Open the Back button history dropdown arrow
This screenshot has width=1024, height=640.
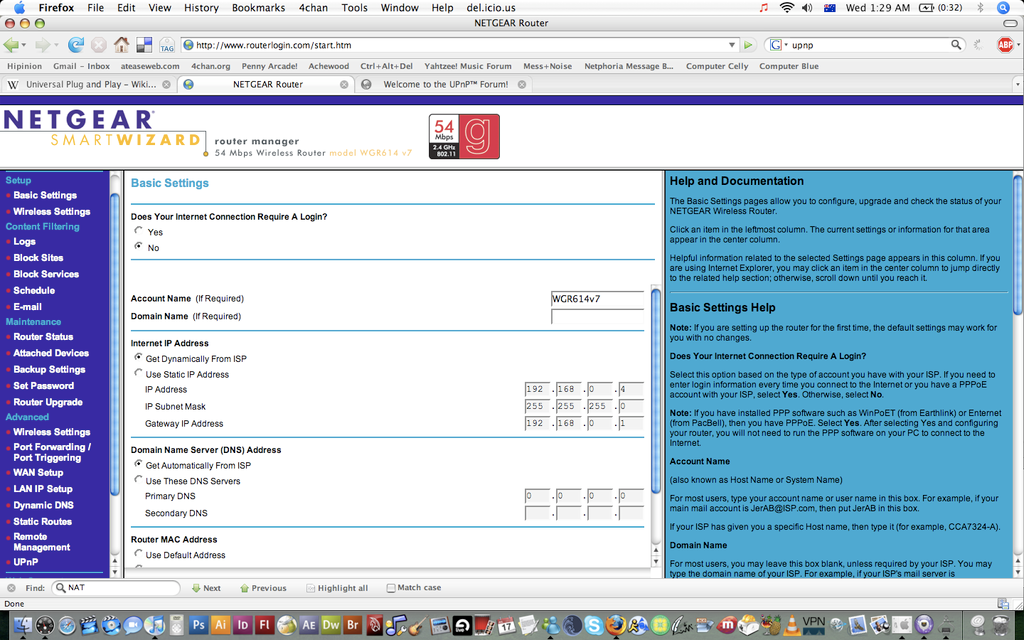point(24,45)
